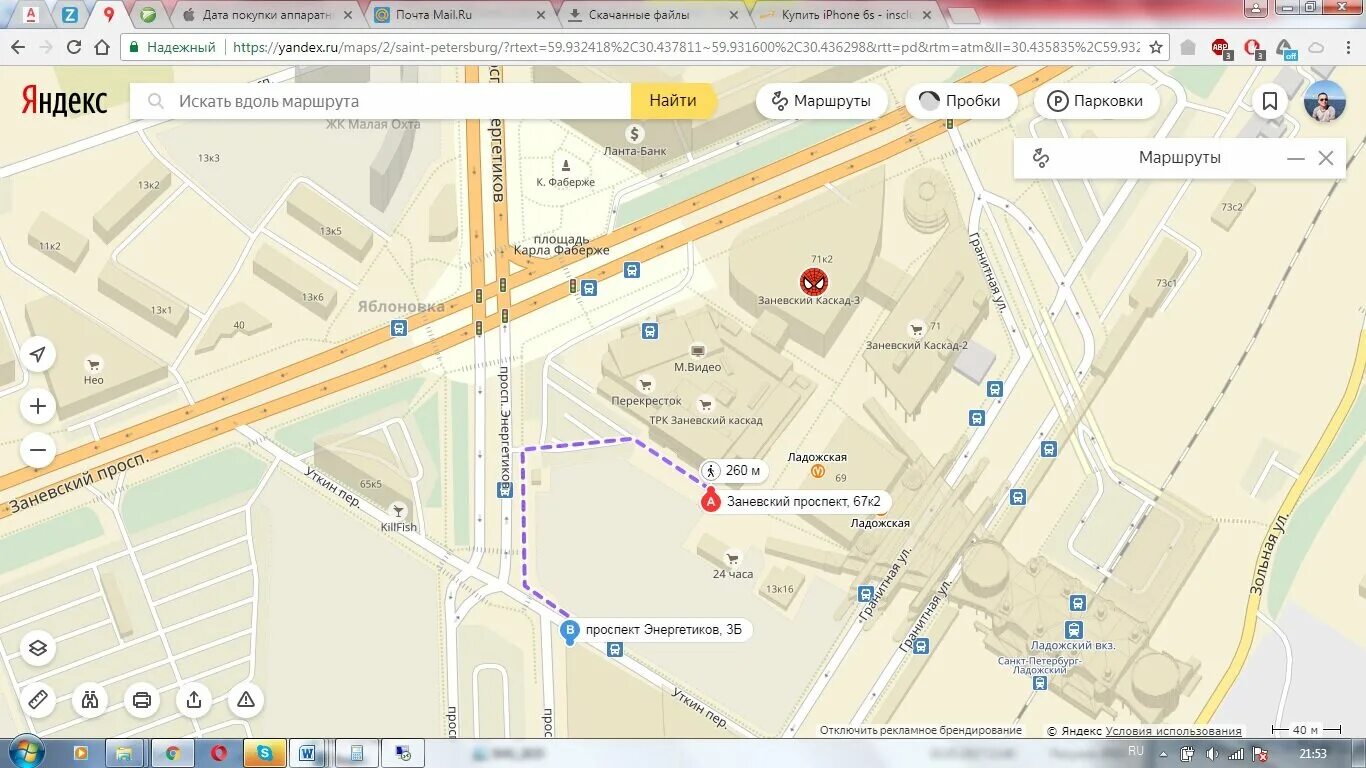Viewport: 1366px width, 768px height.
Task: Collapse the Маршруты route panel
Action: point(1296,158)
